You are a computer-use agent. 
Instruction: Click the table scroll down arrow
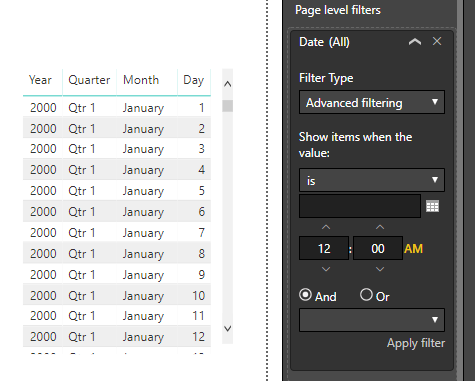pyautogui.click(x=228, y=329)
